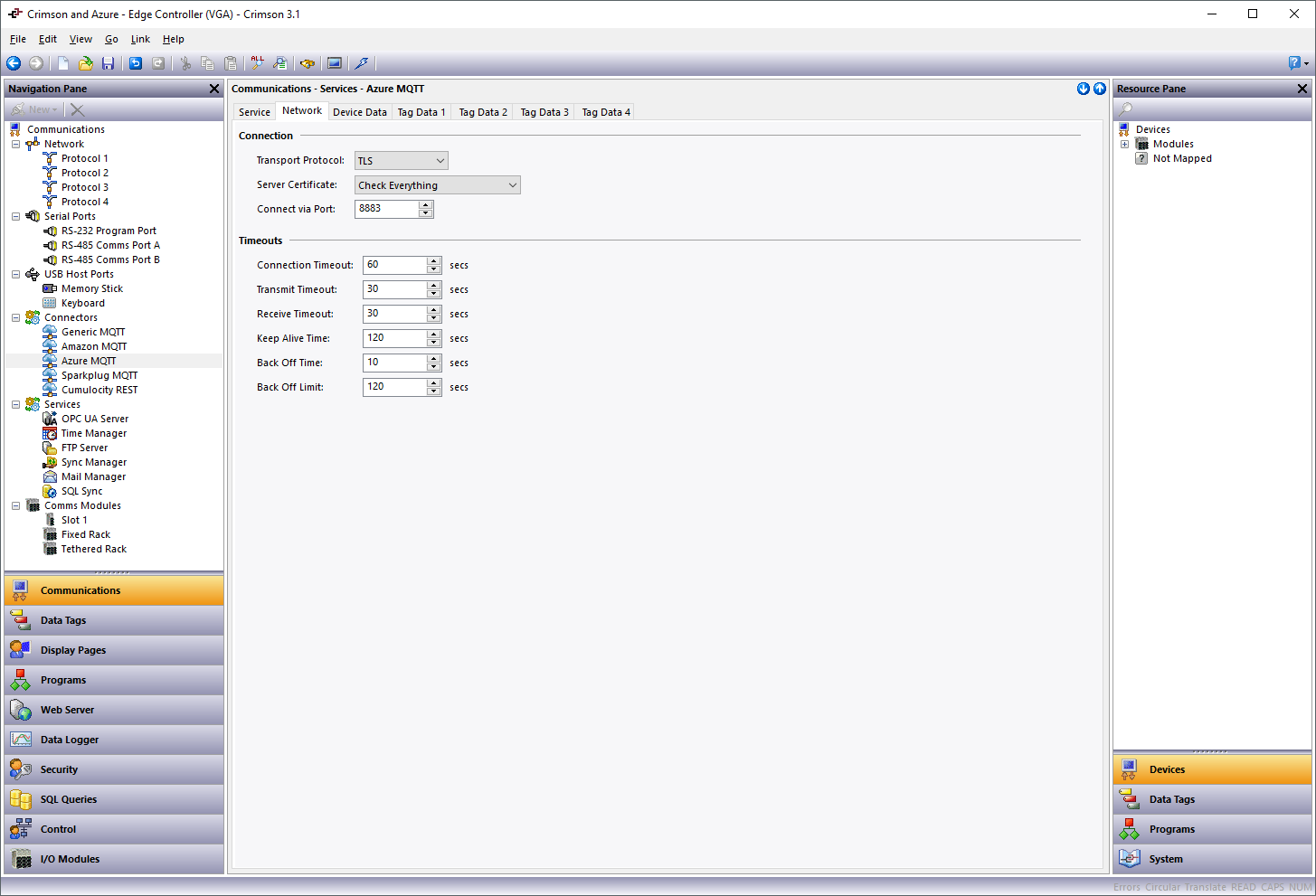This screenshot has height=896, width=1316.
Task: Expand Modules in the Resource Pane
Action: [1124, 144]
